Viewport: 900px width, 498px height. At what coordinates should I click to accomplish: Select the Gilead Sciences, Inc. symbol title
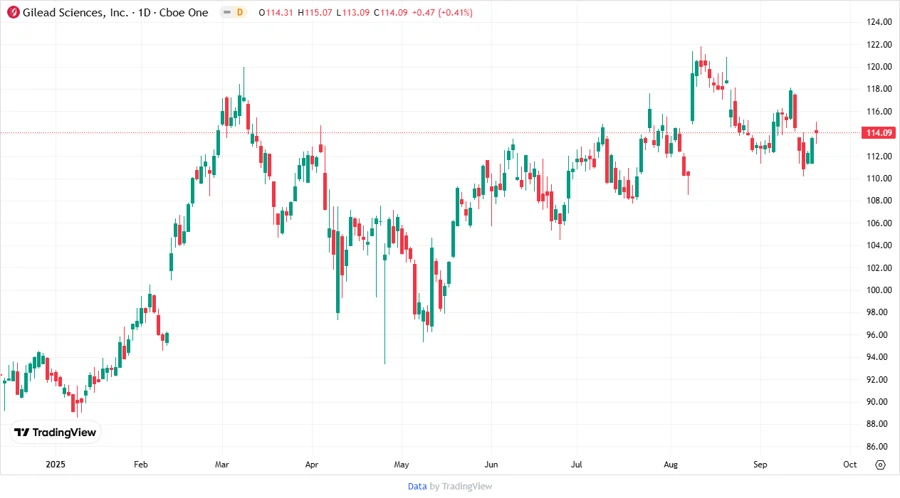[75, 13]
